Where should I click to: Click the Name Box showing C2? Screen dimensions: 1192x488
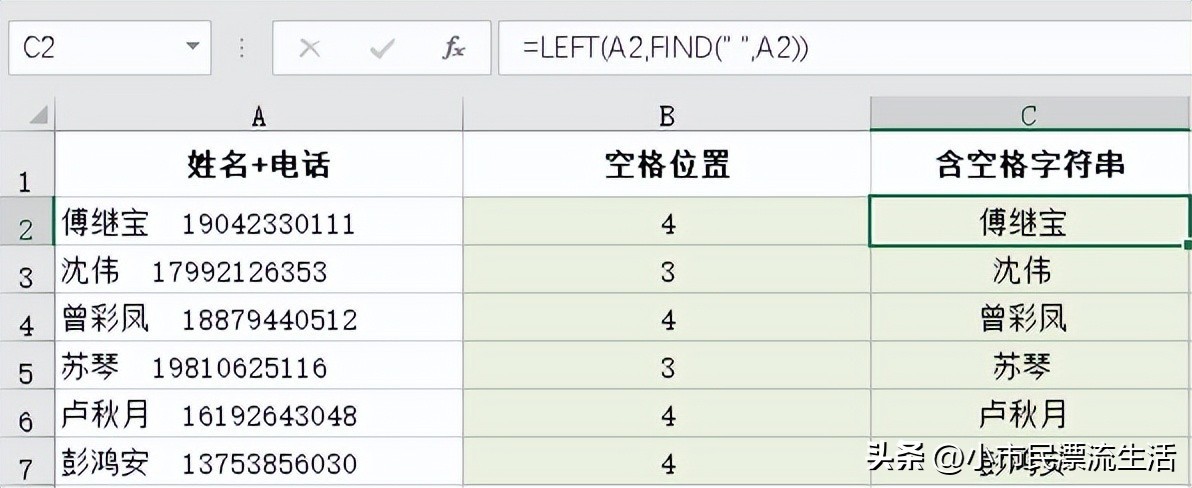(90, 47)
